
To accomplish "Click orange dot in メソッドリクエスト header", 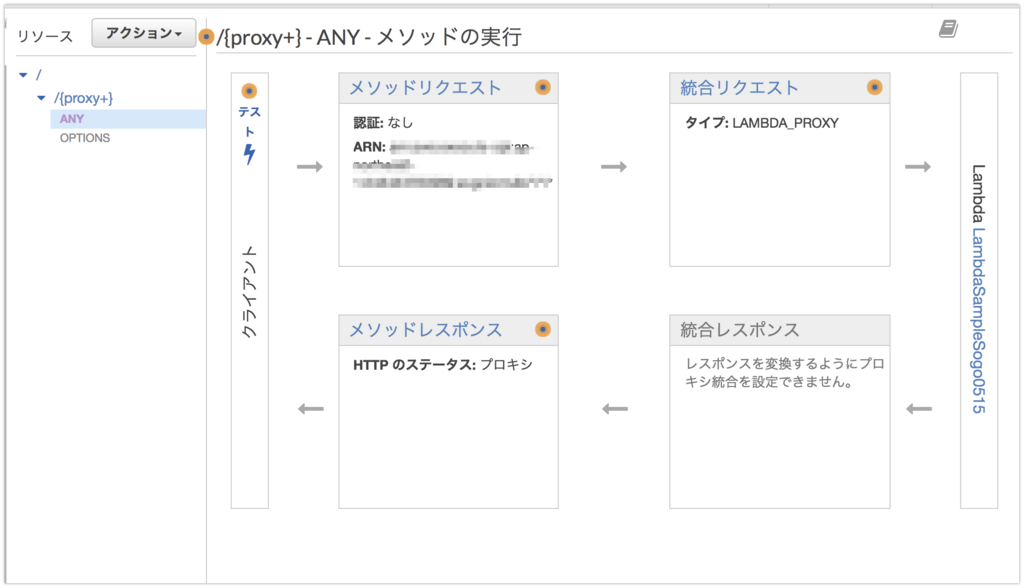I will click(x=543, y=88).
